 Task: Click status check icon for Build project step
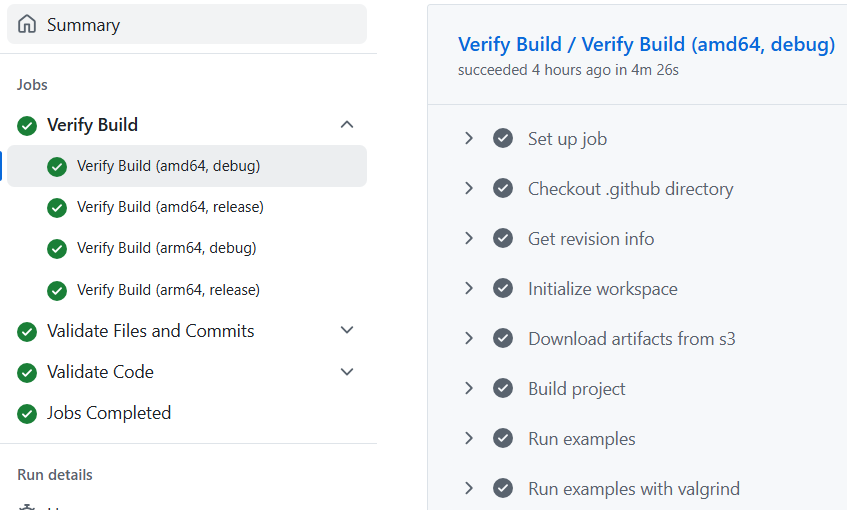[x=503, y=389]
